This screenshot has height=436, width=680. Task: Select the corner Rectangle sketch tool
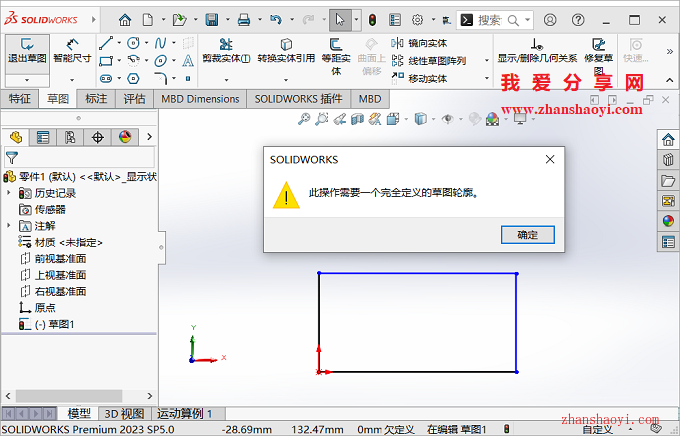point(106,61)
